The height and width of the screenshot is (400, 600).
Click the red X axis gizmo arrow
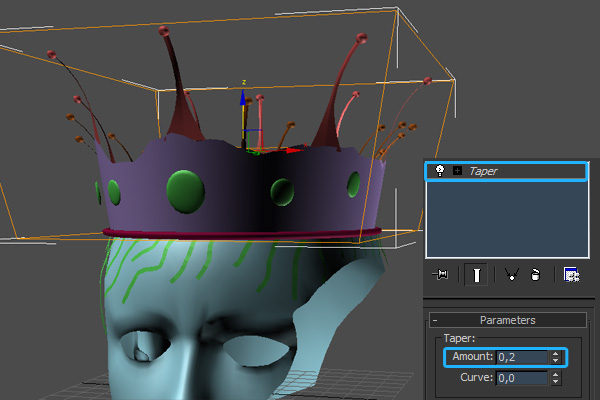coord(293,151)
